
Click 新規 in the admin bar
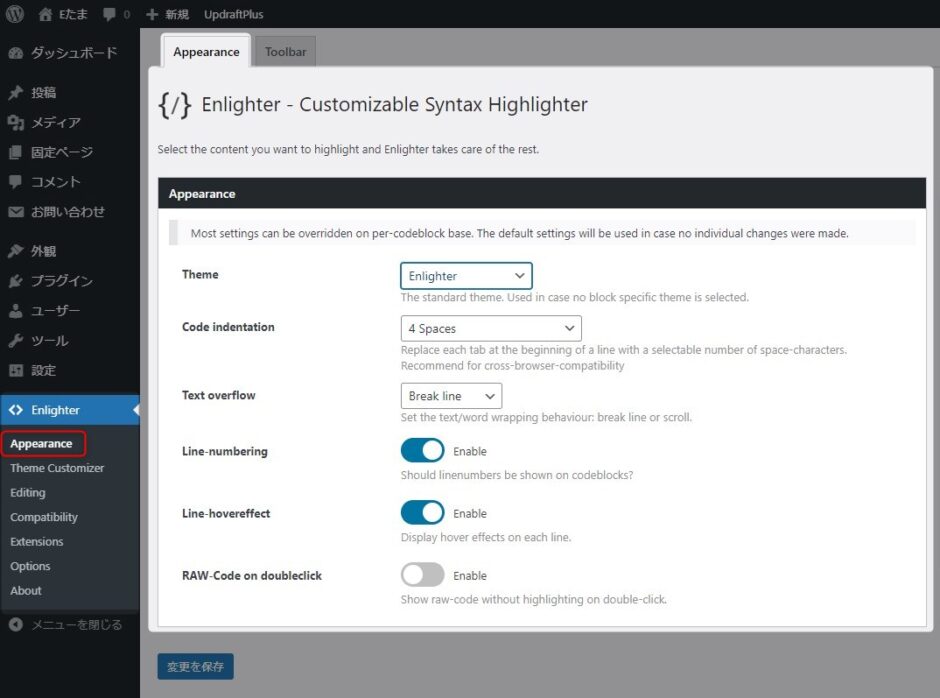[177, 14]
